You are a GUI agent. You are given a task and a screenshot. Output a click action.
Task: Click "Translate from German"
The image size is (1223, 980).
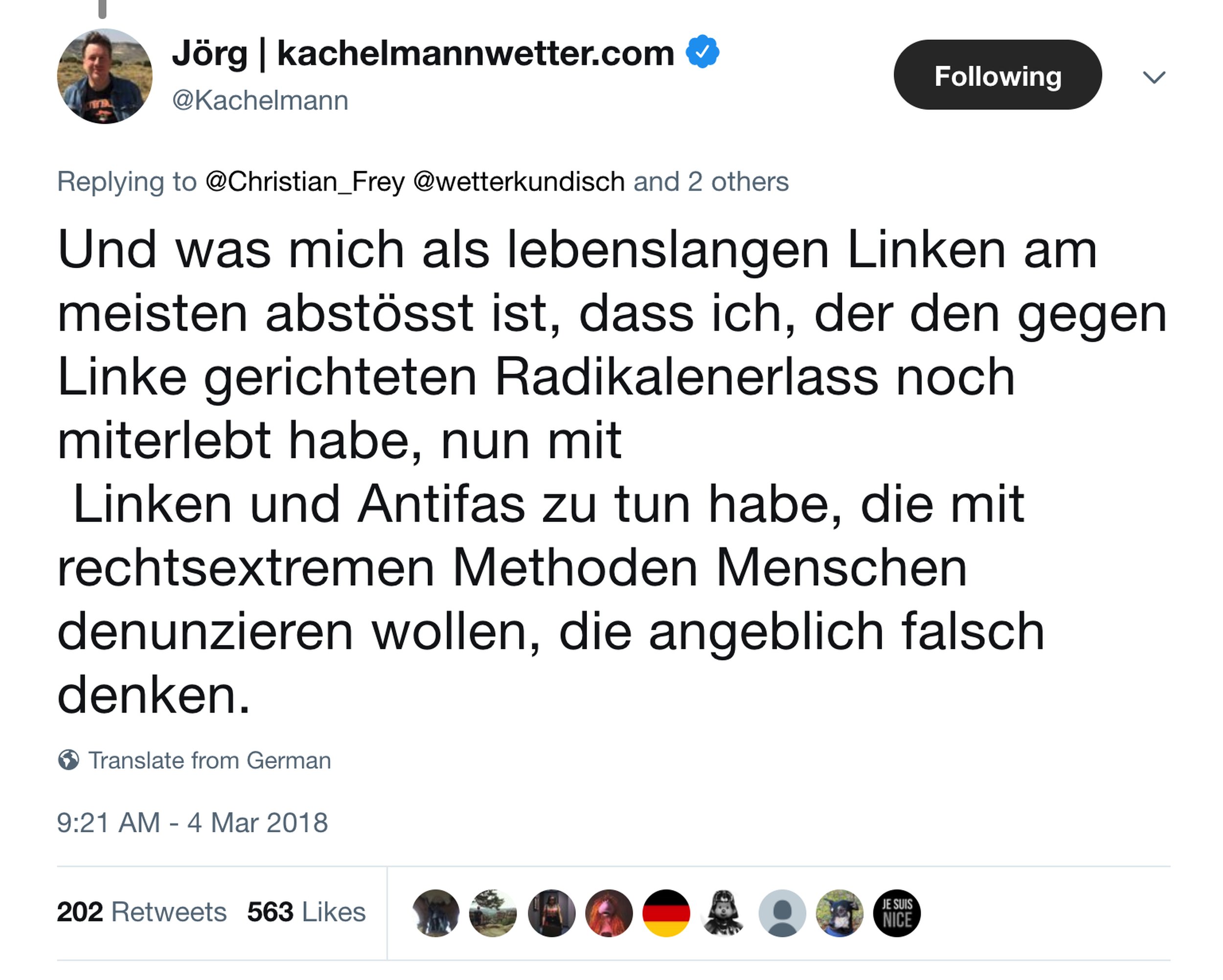tap(209, 760)
